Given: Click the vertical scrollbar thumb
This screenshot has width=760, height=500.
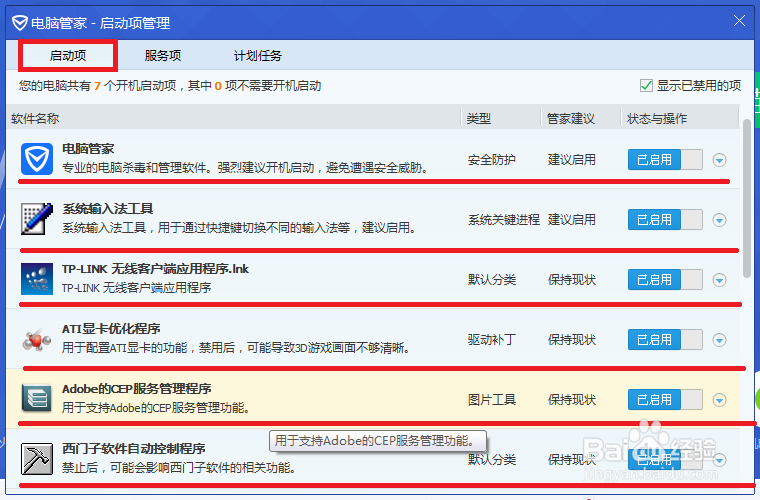Looking at the screenshot, I should (x=747, y=199).
